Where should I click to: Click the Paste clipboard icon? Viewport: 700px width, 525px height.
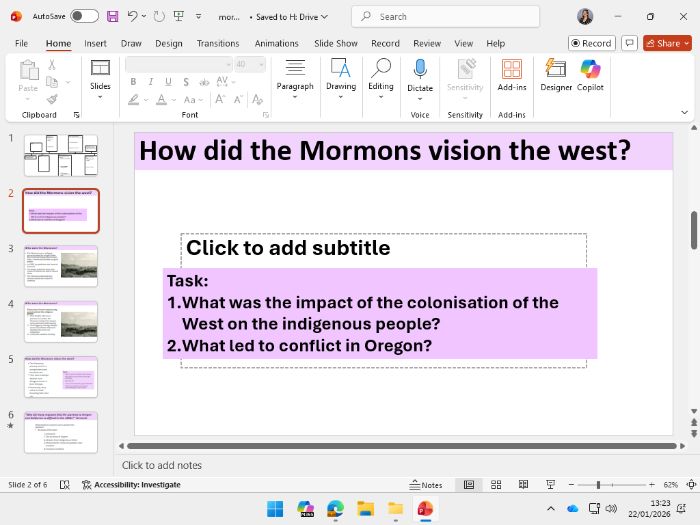tap(29, 70)
